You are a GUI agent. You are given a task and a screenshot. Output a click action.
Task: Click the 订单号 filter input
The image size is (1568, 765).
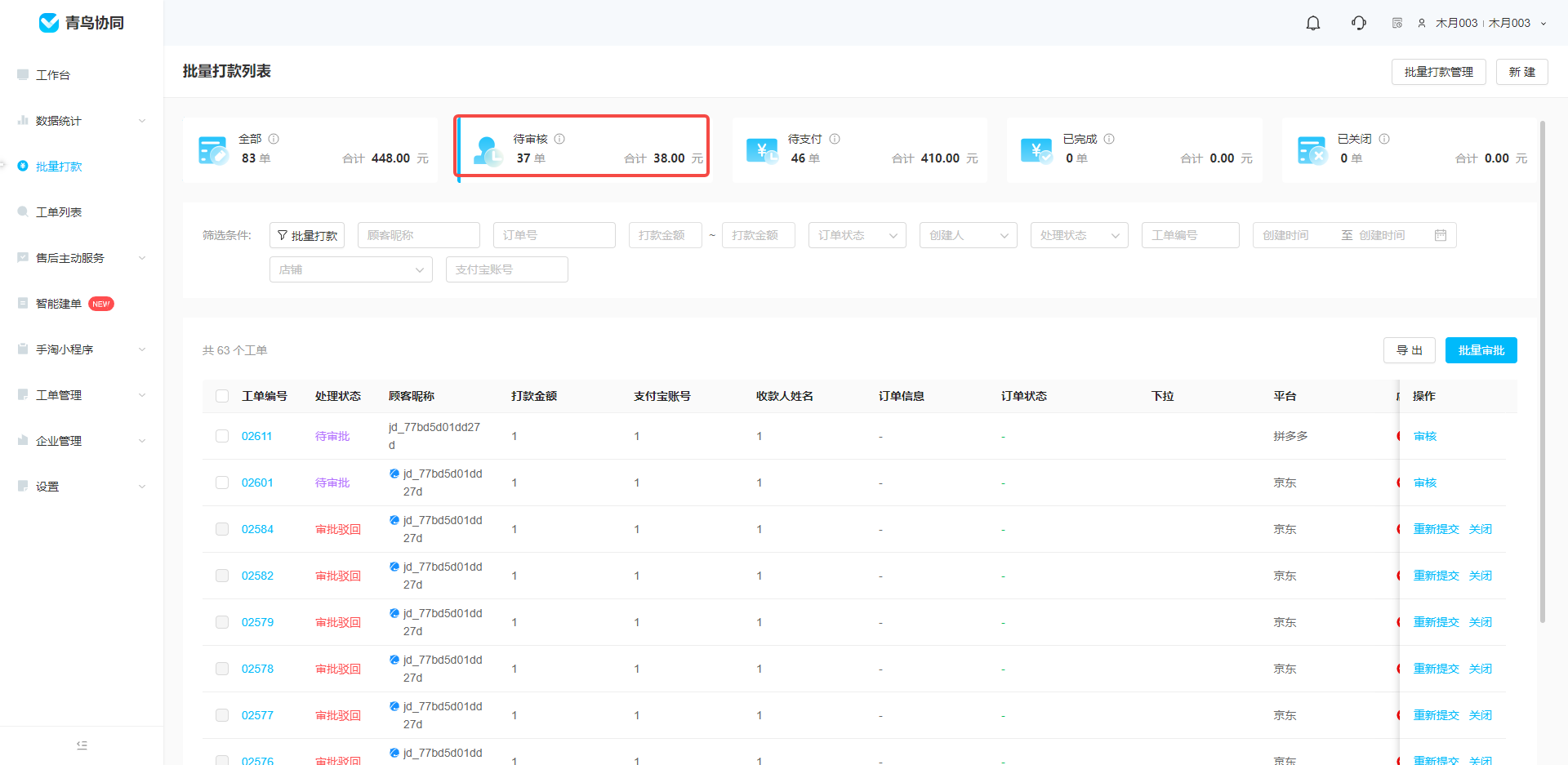pos(555,235)
